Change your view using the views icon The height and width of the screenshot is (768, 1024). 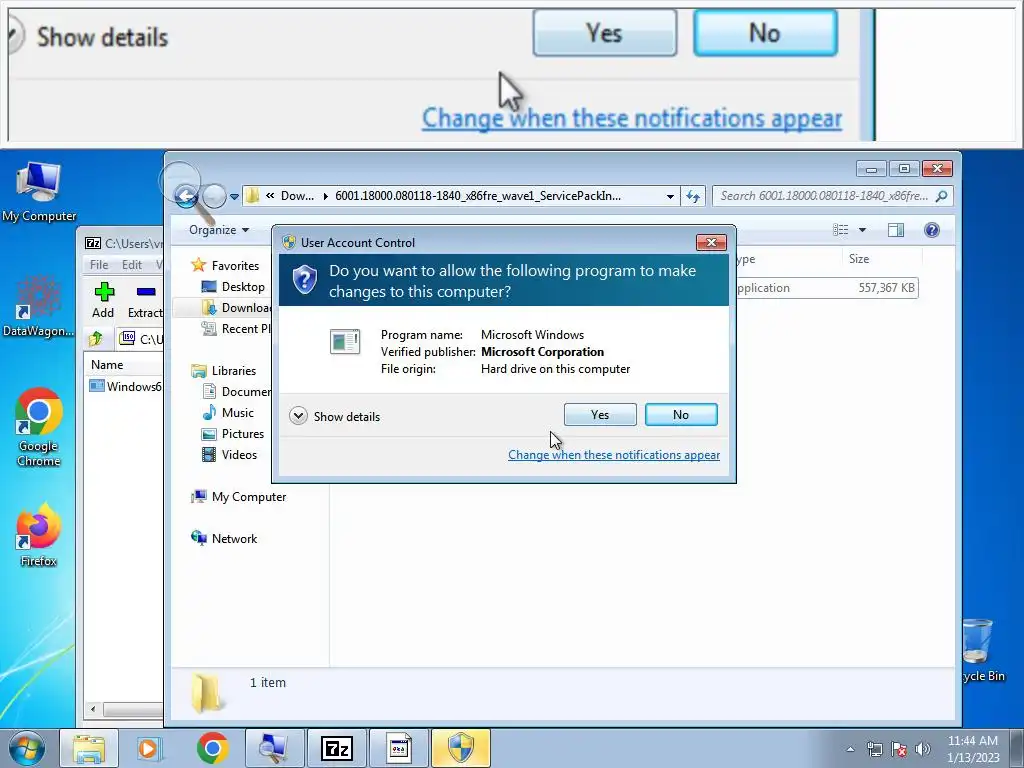pyautogui.click(x=840, y=230)
